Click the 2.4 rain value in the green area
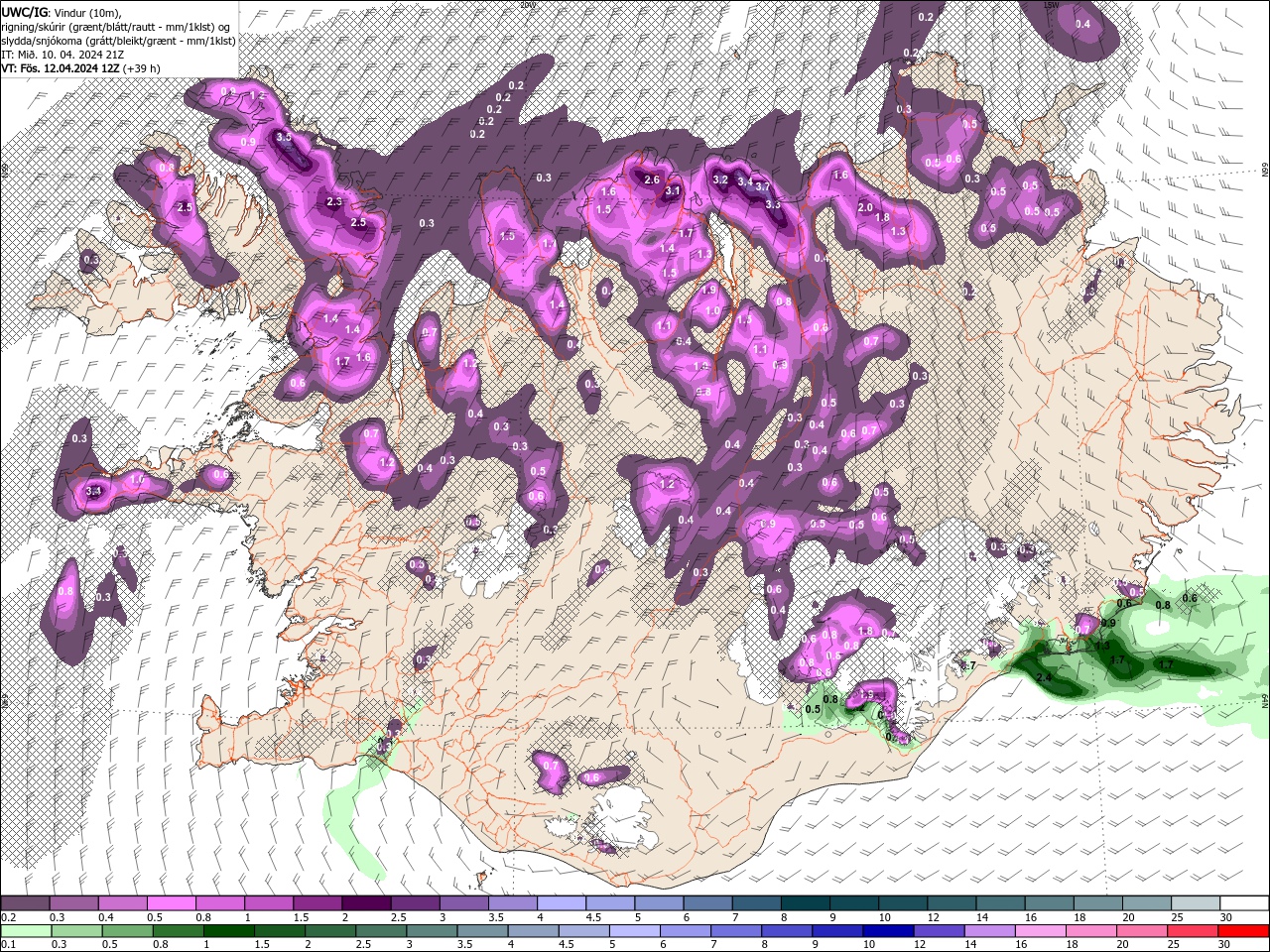 click(x=1044, y=677)
